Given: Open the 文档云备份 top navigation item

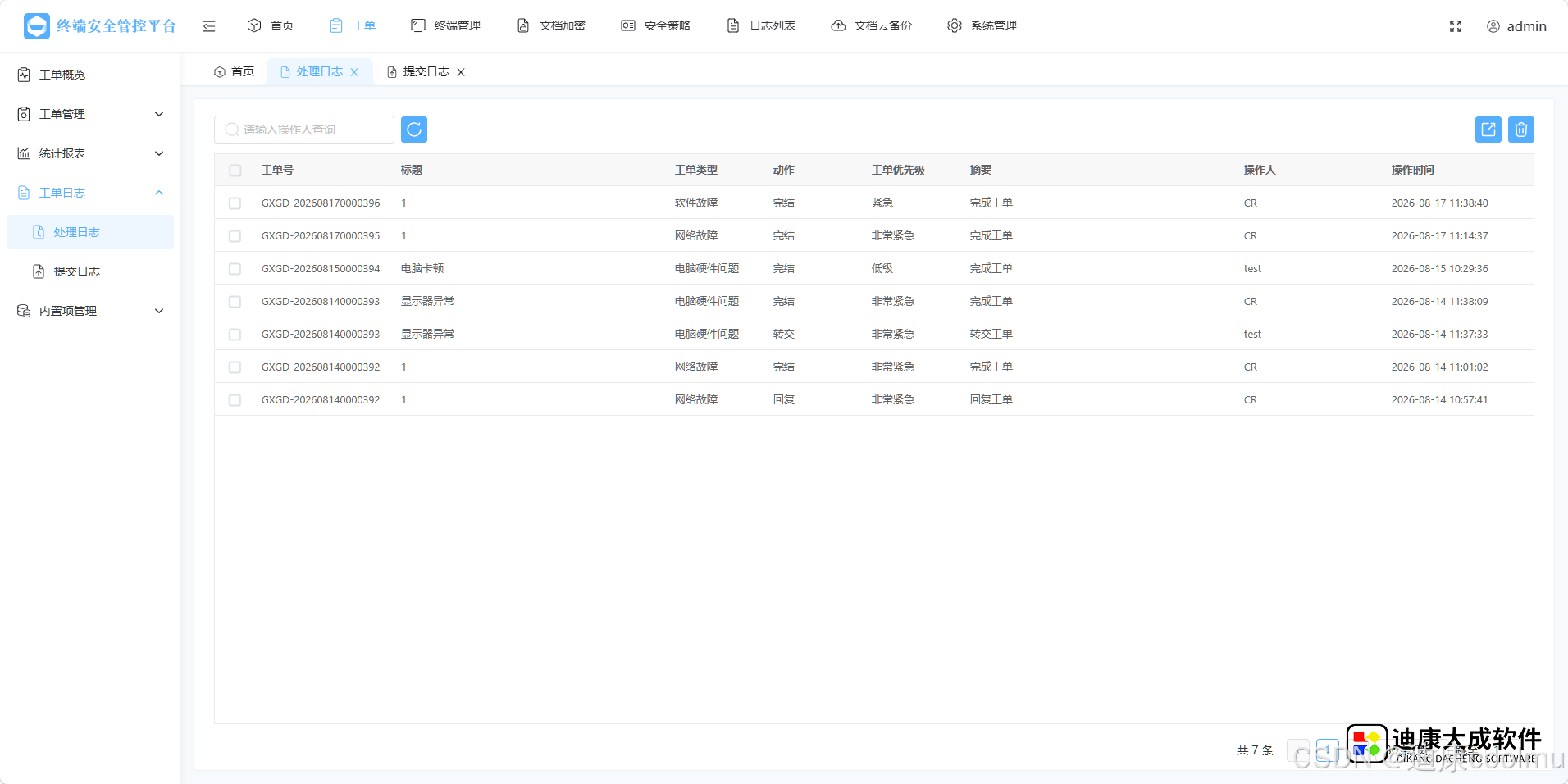Looking at the screenshot, I should 872,25.
